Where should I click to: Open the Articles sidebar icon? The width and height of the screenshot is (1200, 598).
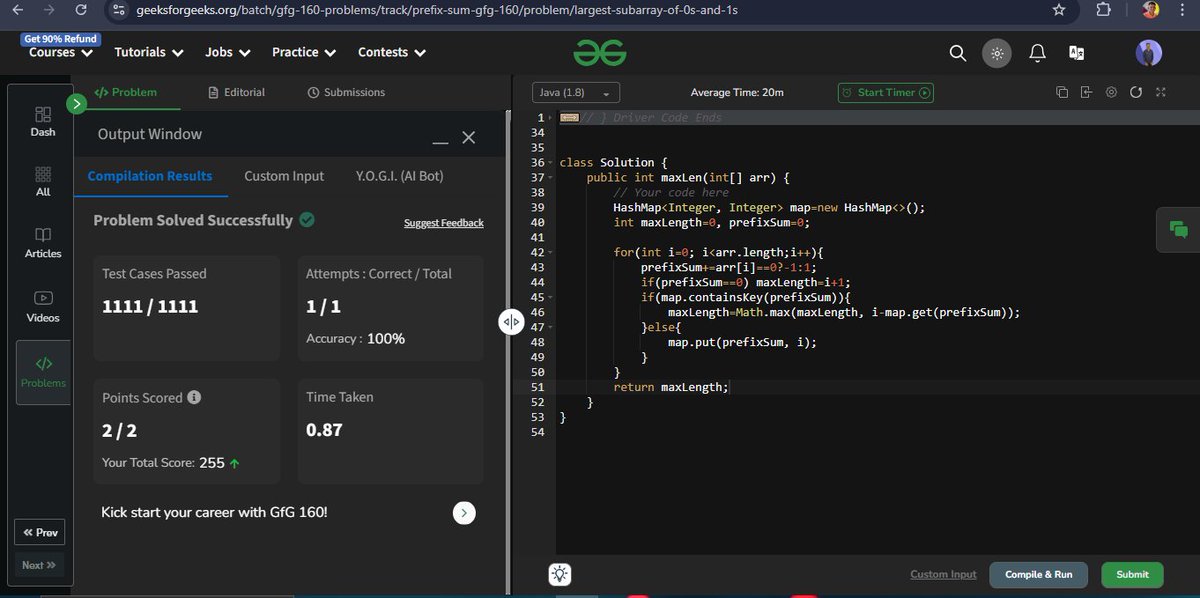[43, 242]
